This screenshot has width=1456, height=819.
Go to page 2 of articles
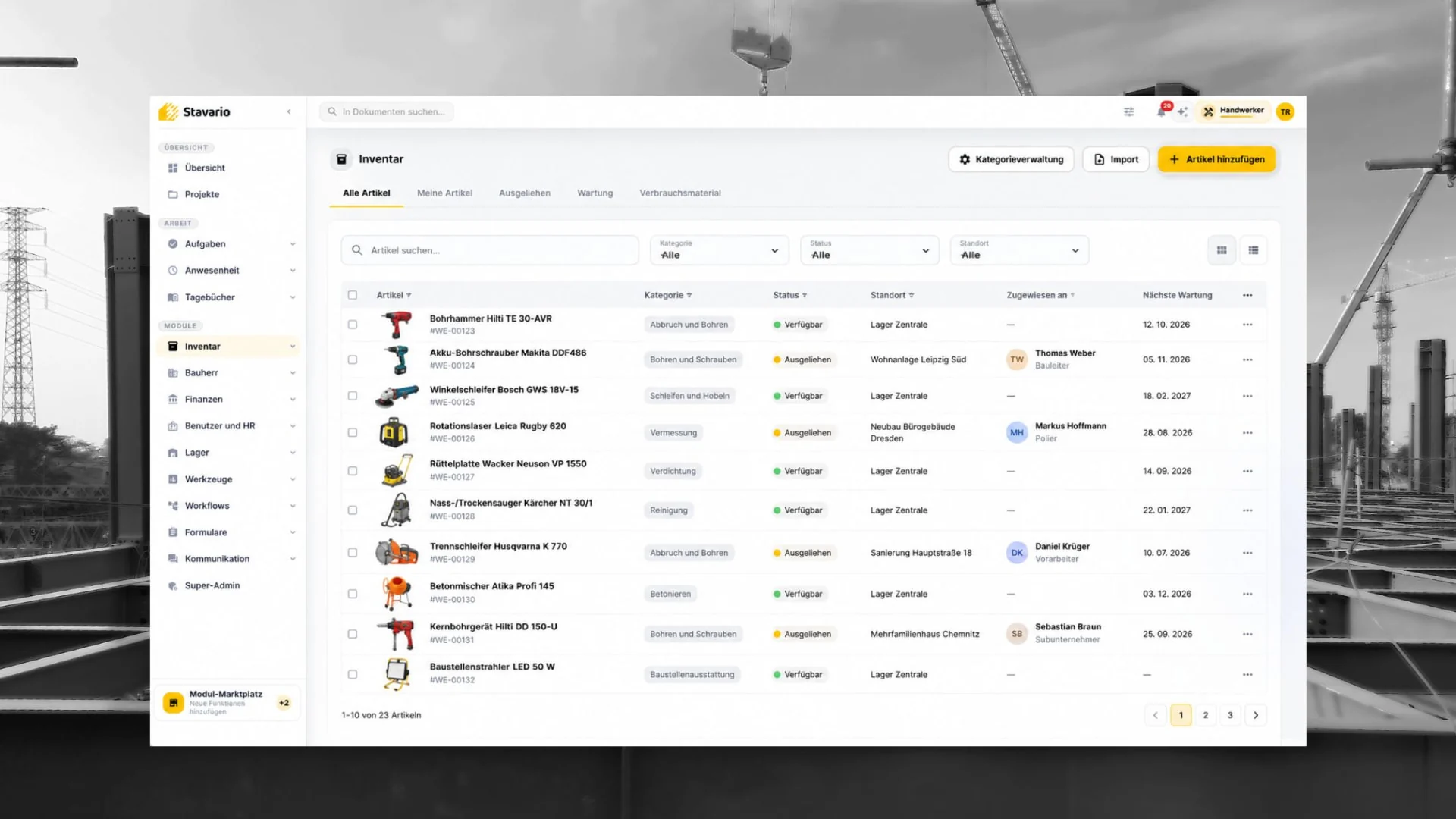1206,715
